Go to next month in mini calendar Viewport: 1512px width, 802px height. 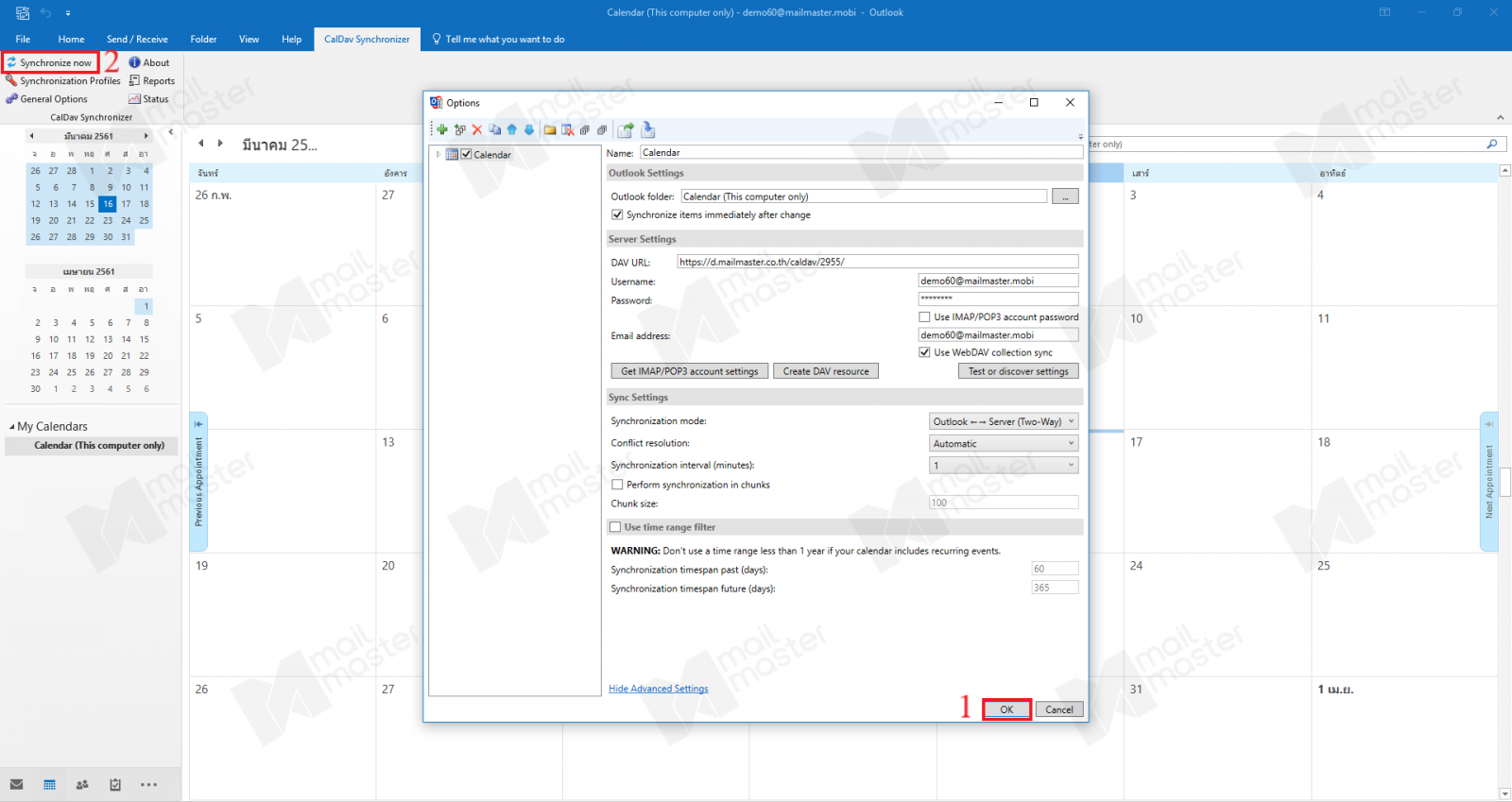[x=146, y=136]
